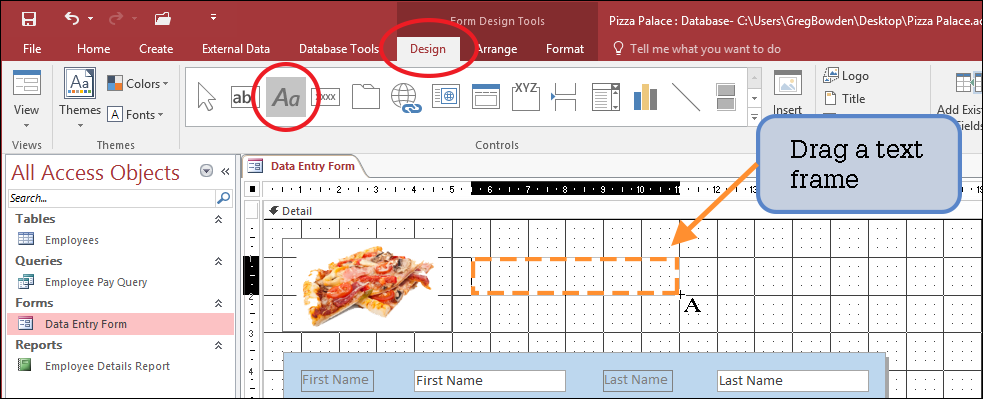Screen dimensions: 983x399
Task: Select the Label (Aa) control
Action: pos(286,97)
